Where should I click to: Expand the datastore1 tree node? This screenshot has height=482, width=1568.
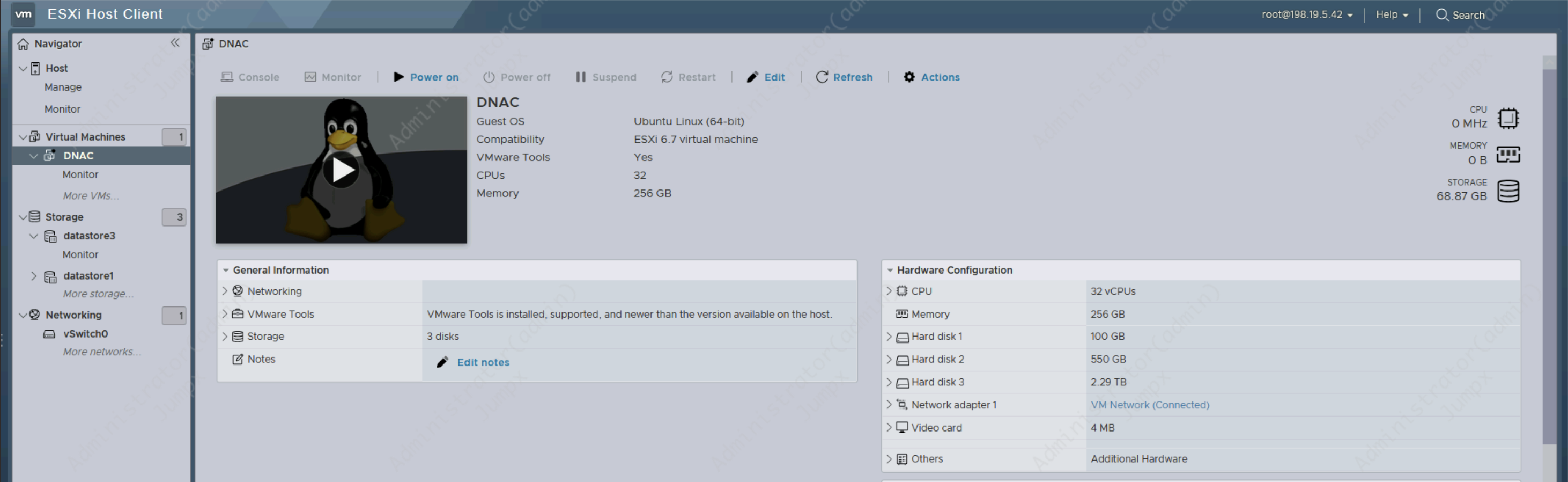tap(33, 276)
